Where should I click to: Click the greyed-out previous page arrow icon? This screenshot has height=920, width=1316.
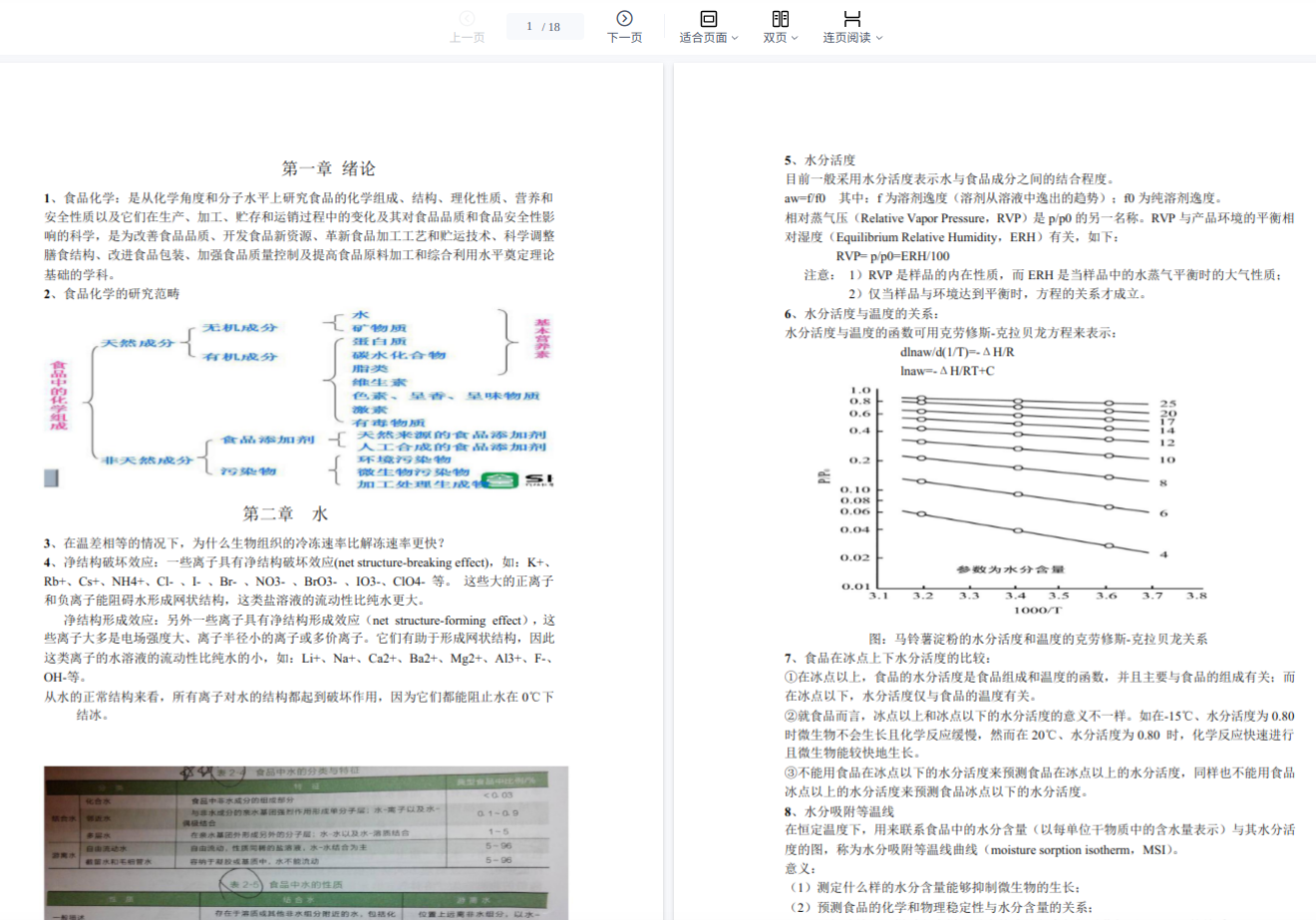click(x=467, y=18)
